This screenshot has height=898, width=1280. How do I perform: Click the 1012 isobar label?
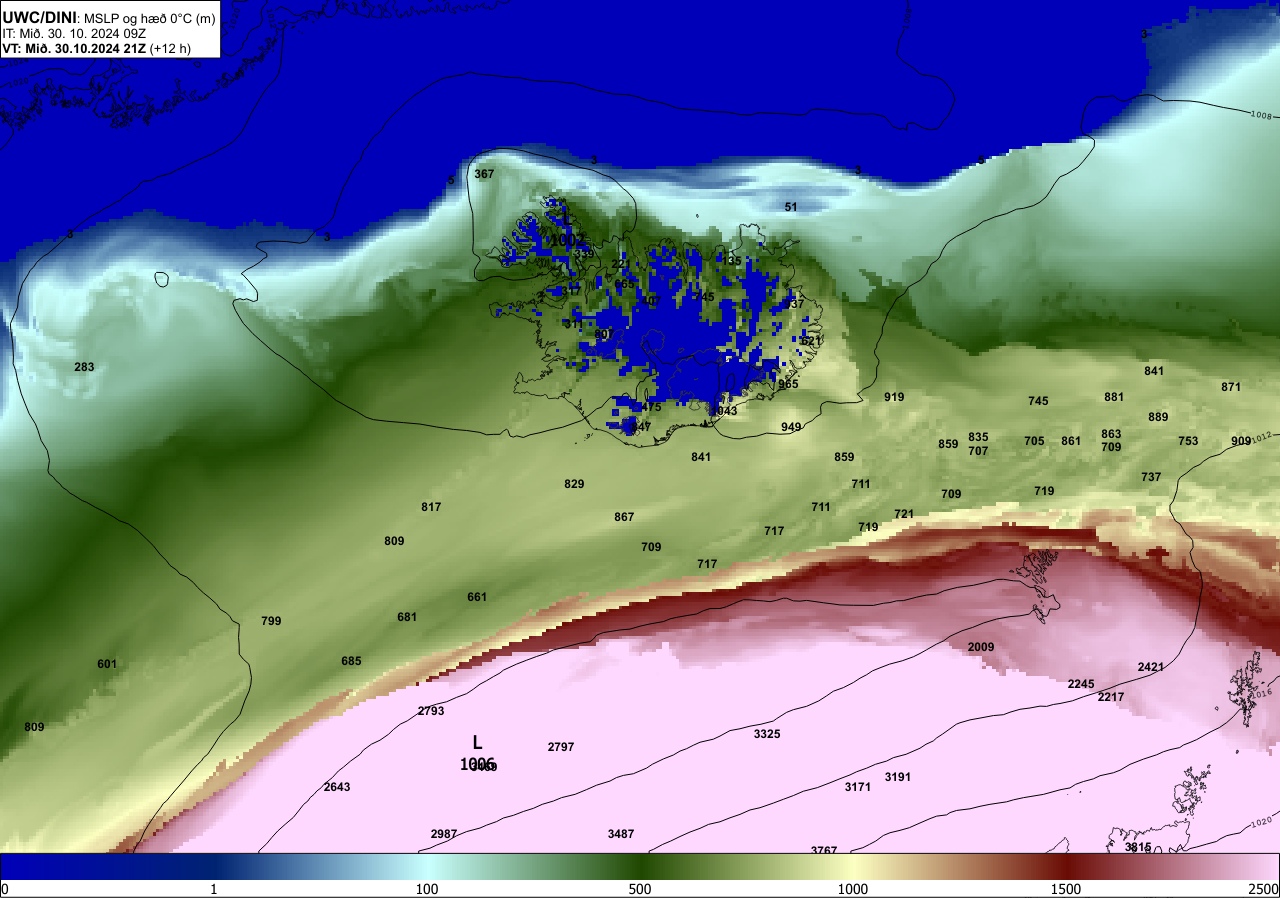click(x=1261, y=436)
